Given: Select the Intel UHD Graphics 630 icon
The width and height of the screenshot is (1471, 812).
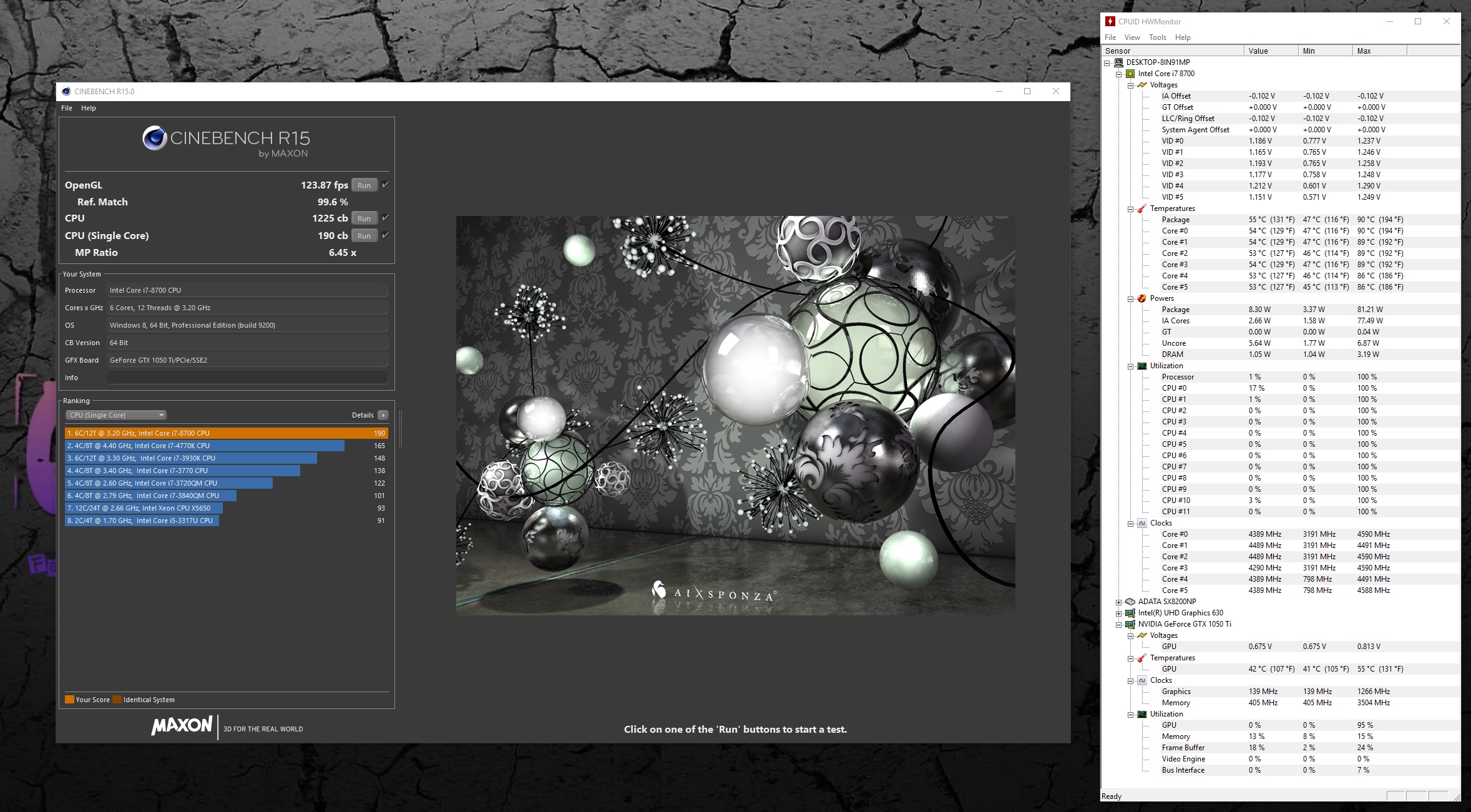Looking at the screenshot, I should point(1130,613).
